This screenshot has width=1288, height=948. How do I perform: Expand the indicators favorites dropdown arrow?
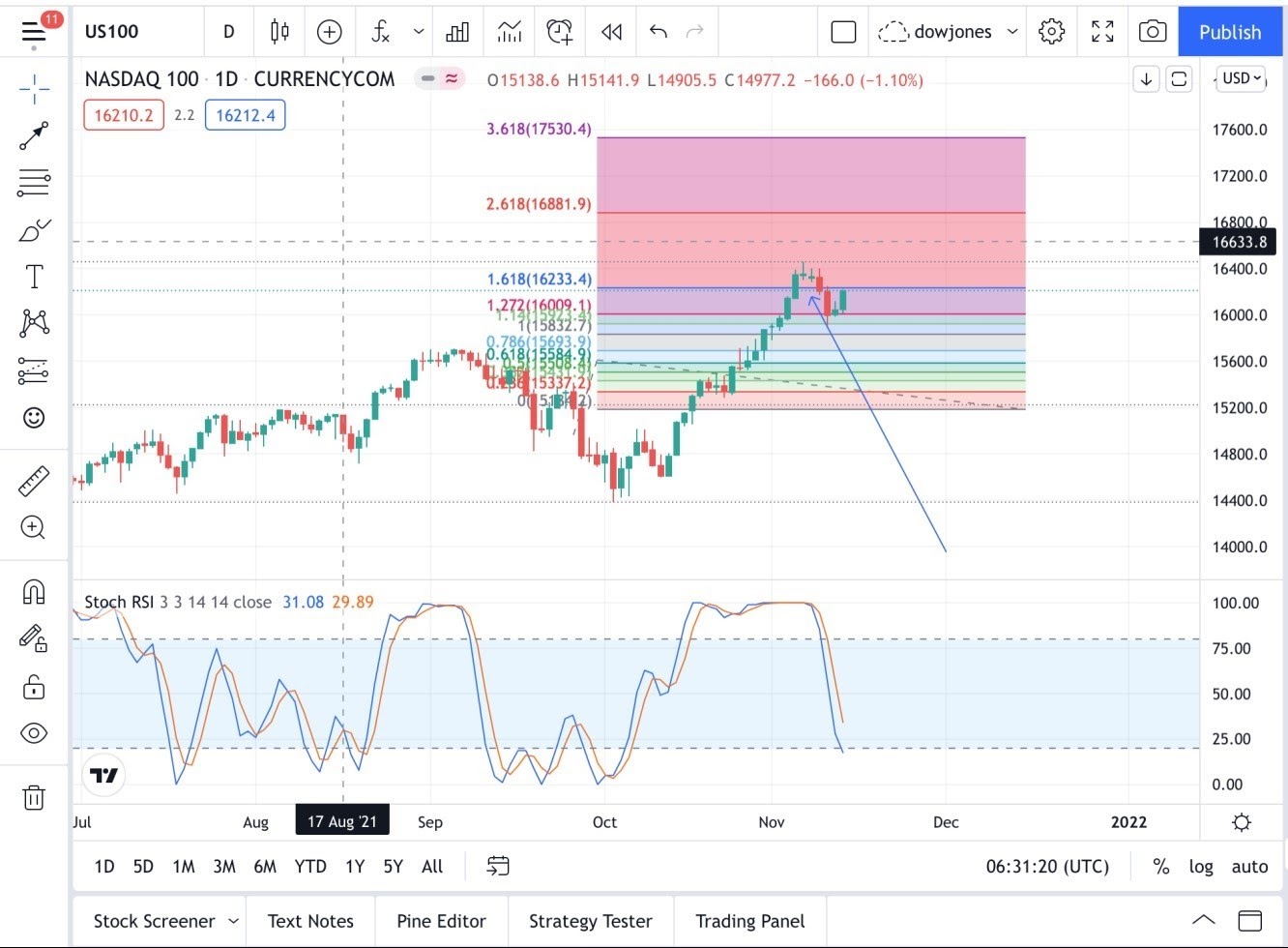click(x=419, y=32)
